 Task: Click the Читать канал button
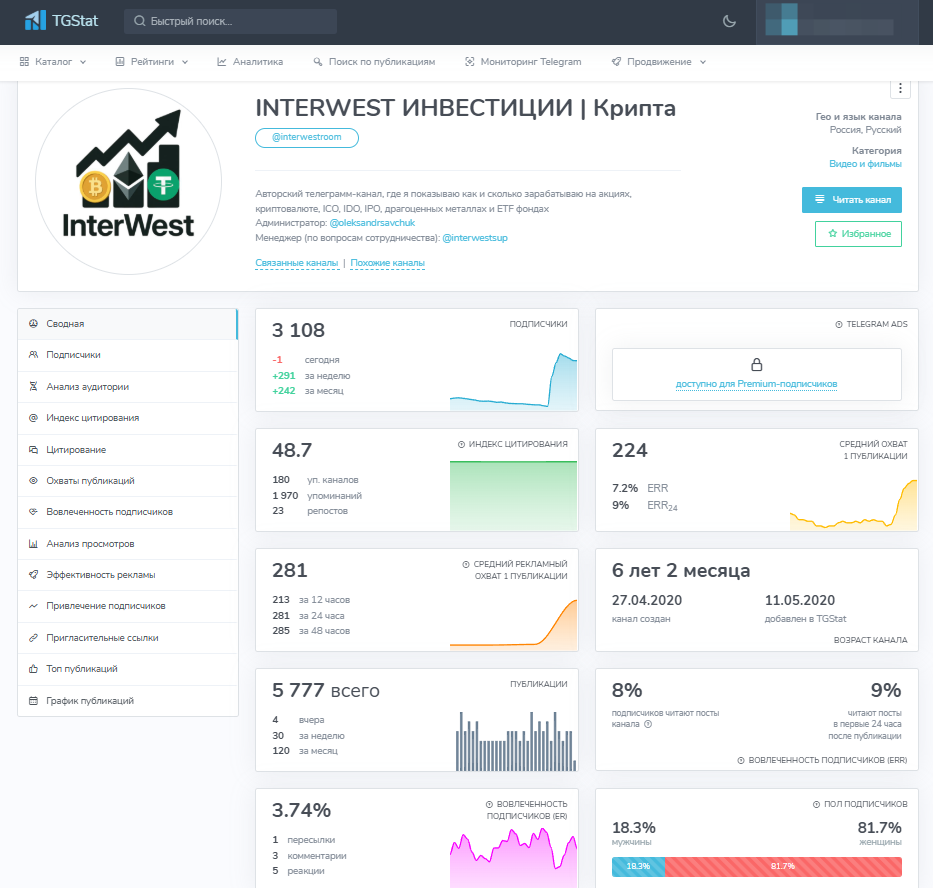pos(851,200)
